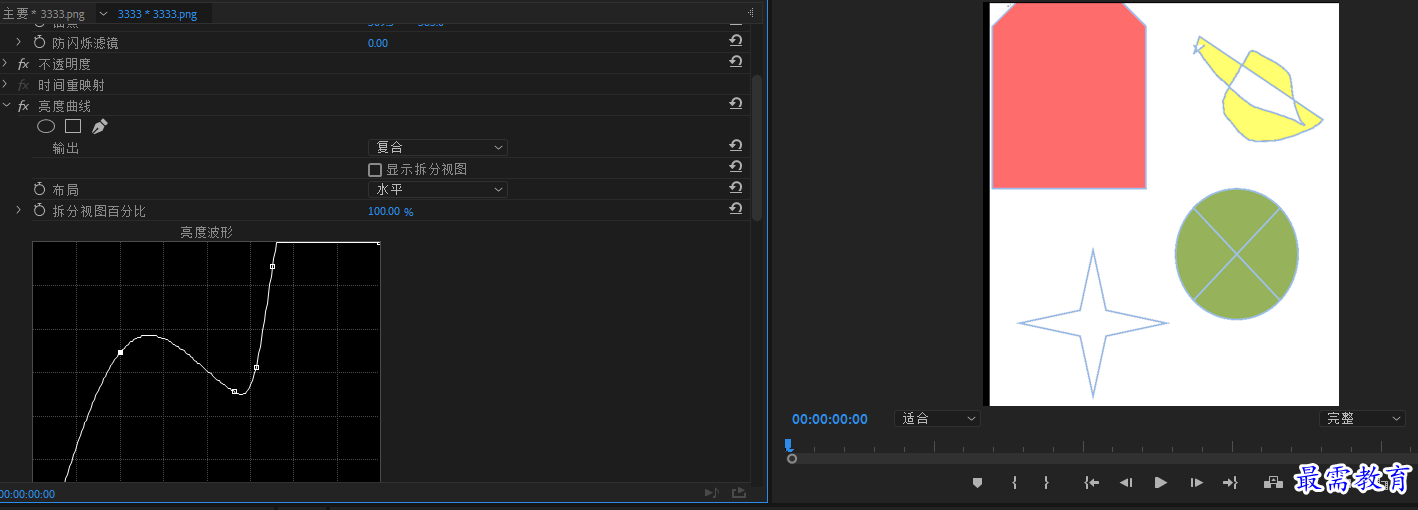This screenshot has width=1418, height=510.
Task: Open the 输出 dropdown set to 复合
Action: coord(438,147)
